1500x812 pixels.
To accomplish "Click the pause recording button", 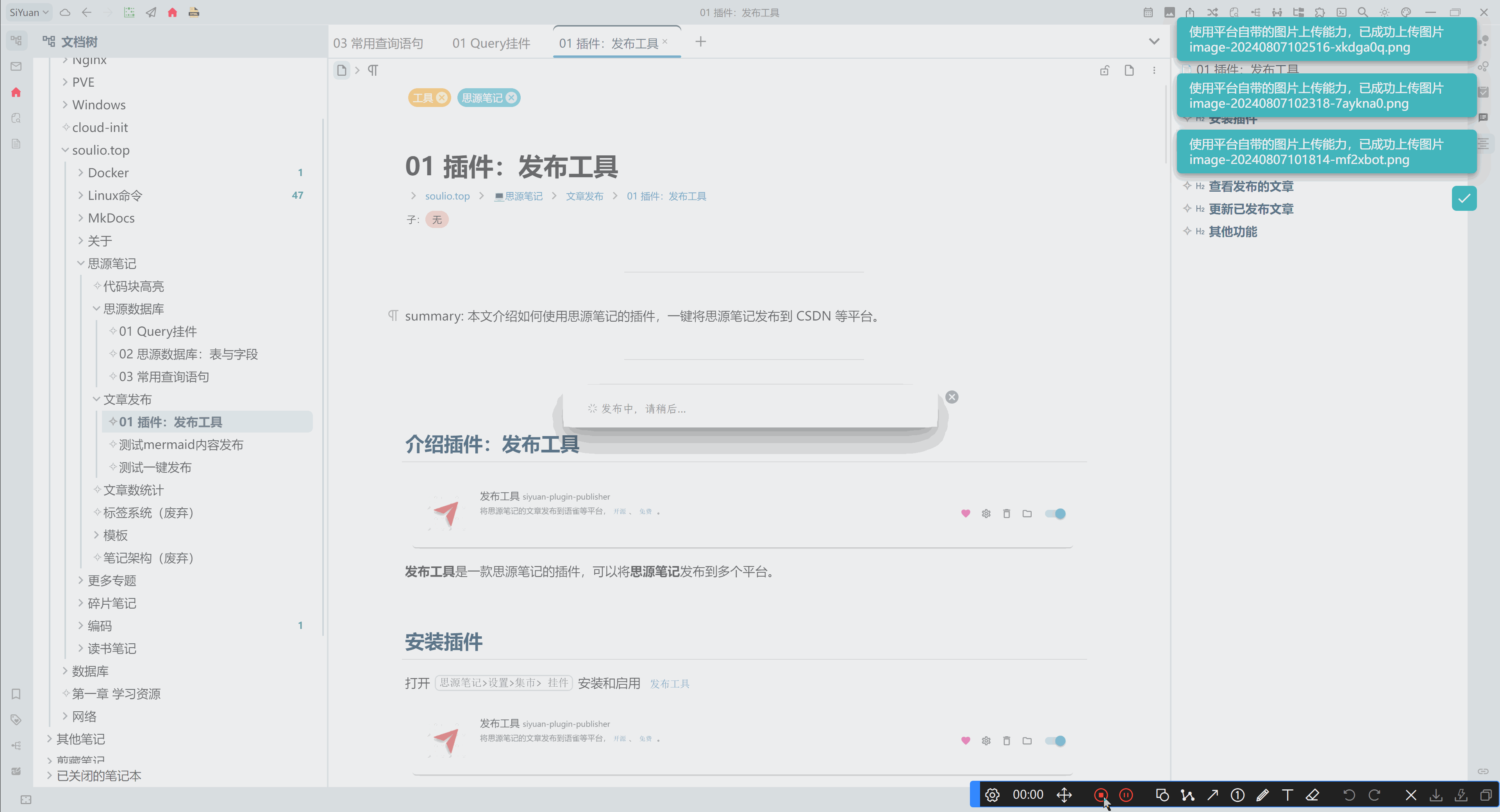I will pyautogui.click(x=1126, y=794).
